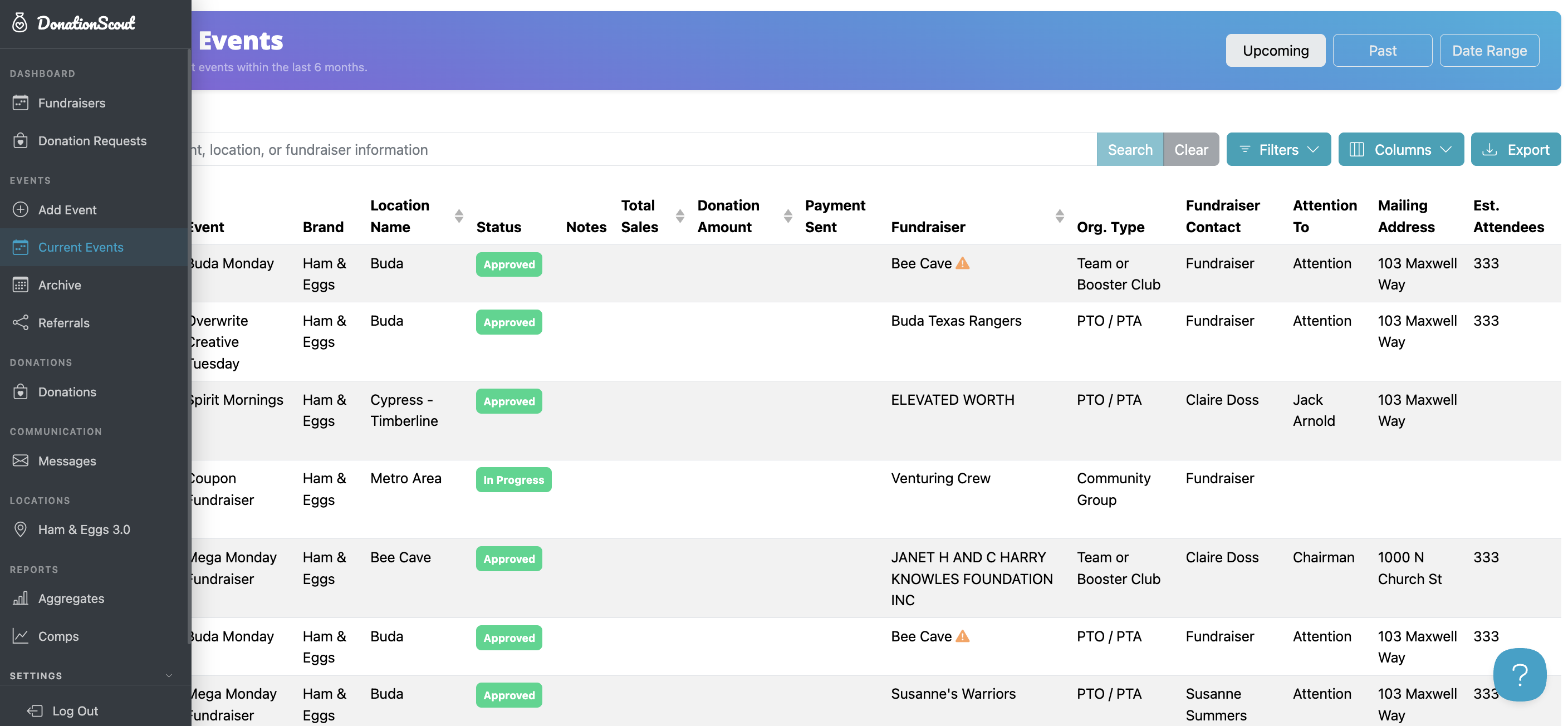Click the Aggregates bar chart icon

[x=20, y=598]
